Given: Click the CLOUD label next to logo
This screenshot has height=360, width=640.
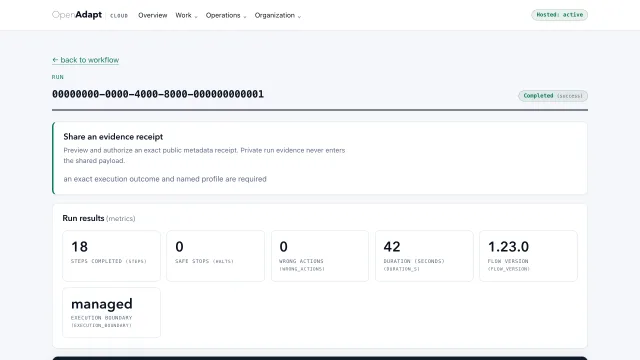Looking at the screenshot, I should coord(119,16).
